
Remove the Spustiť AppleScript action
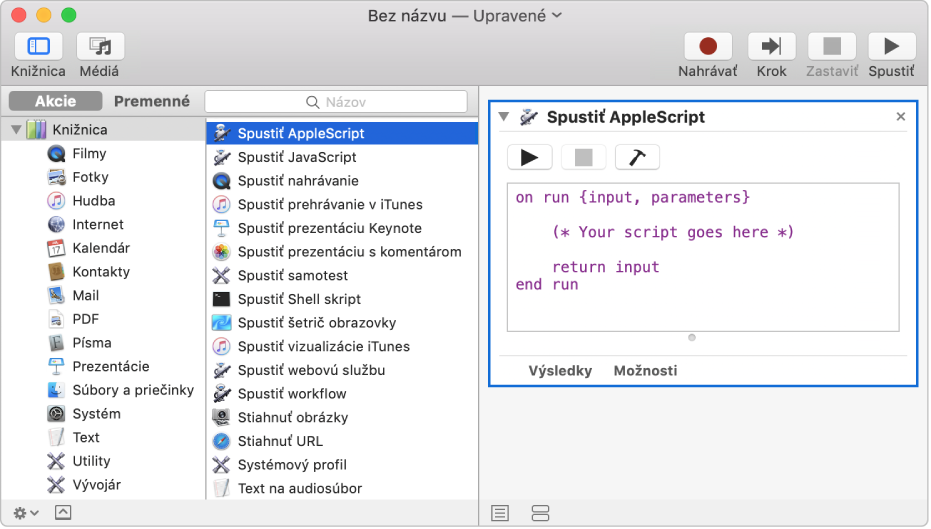(x=901, y=117)
